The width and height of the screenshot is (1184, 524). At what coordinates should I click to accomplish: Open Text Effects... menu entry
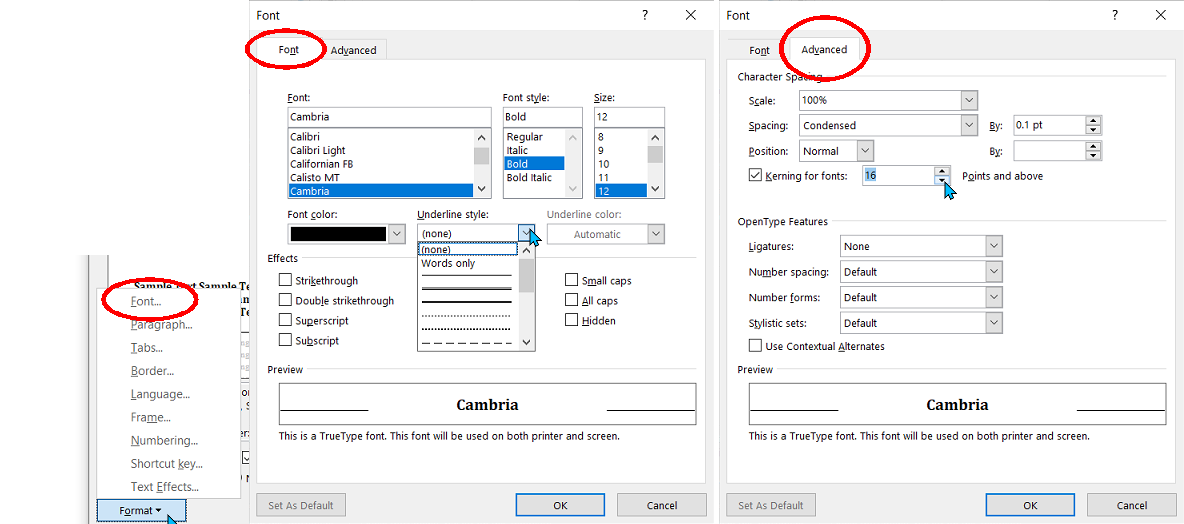pos(165,487)
